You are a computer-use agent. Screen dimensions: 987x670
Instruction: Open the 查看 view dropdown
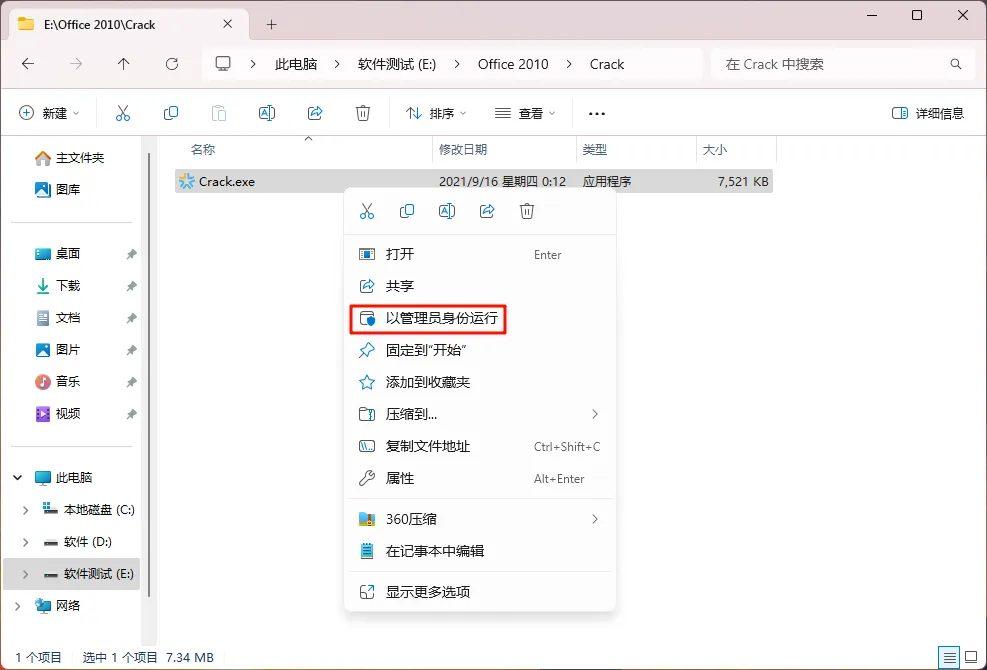[525, 113]
